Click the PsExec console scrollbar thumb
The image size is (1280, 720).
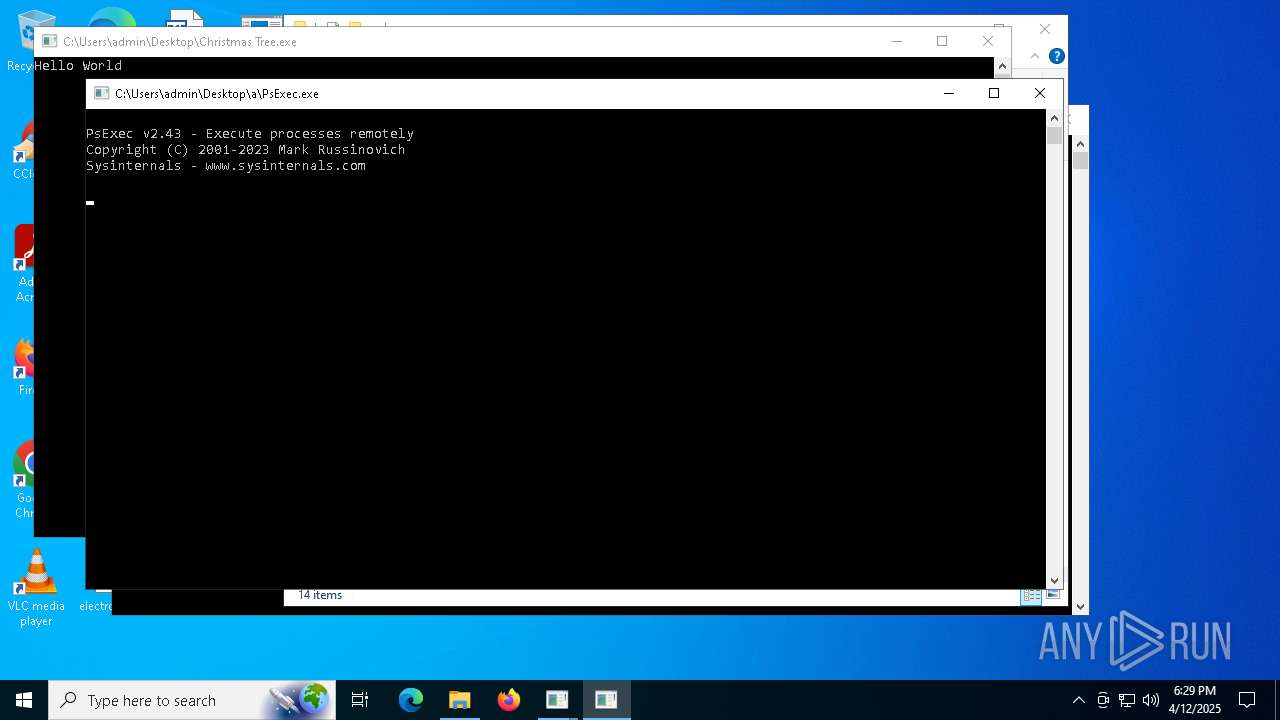[x=1054, y=135]
